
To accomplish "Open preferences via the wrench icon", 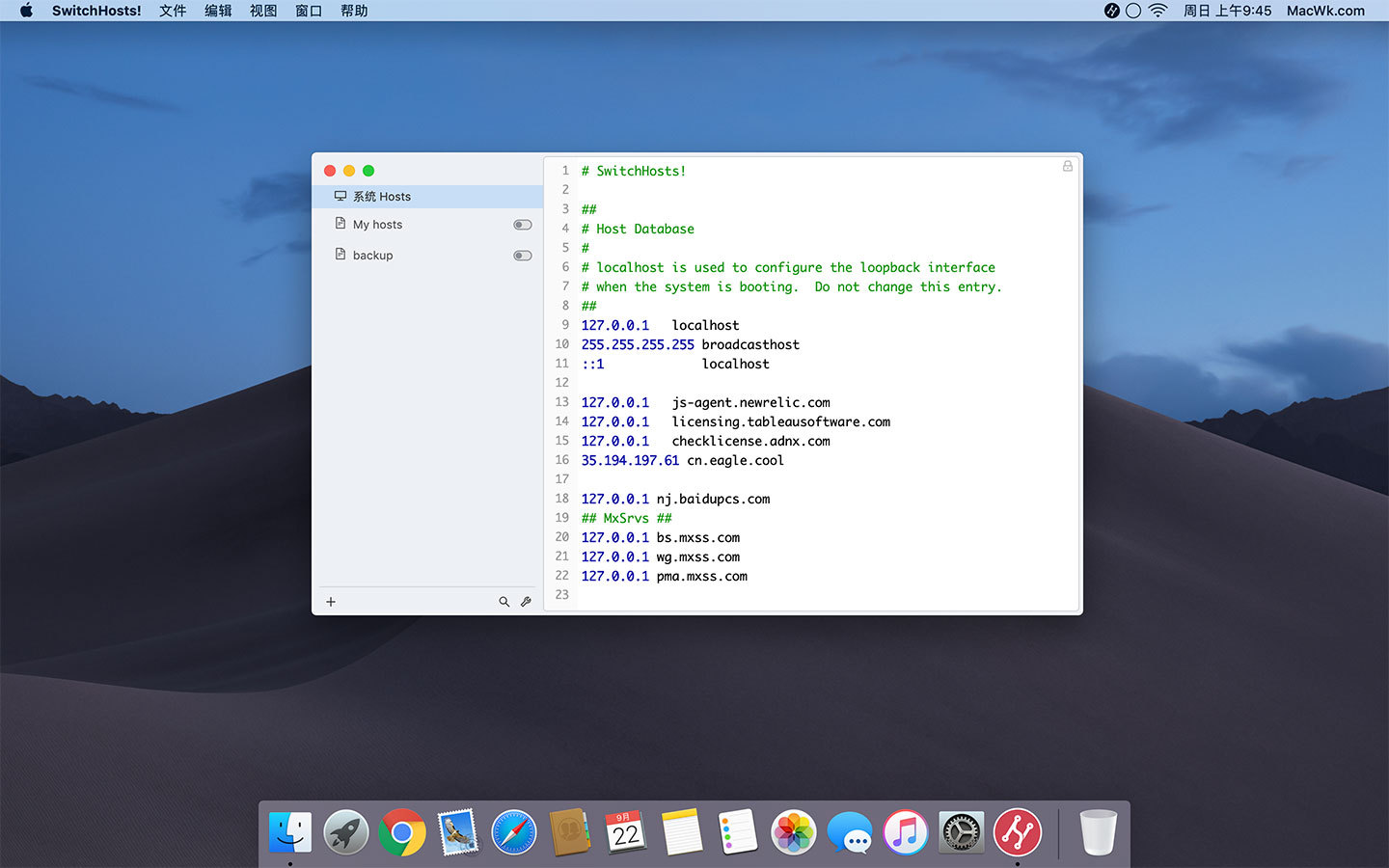I will coord(526,602).
